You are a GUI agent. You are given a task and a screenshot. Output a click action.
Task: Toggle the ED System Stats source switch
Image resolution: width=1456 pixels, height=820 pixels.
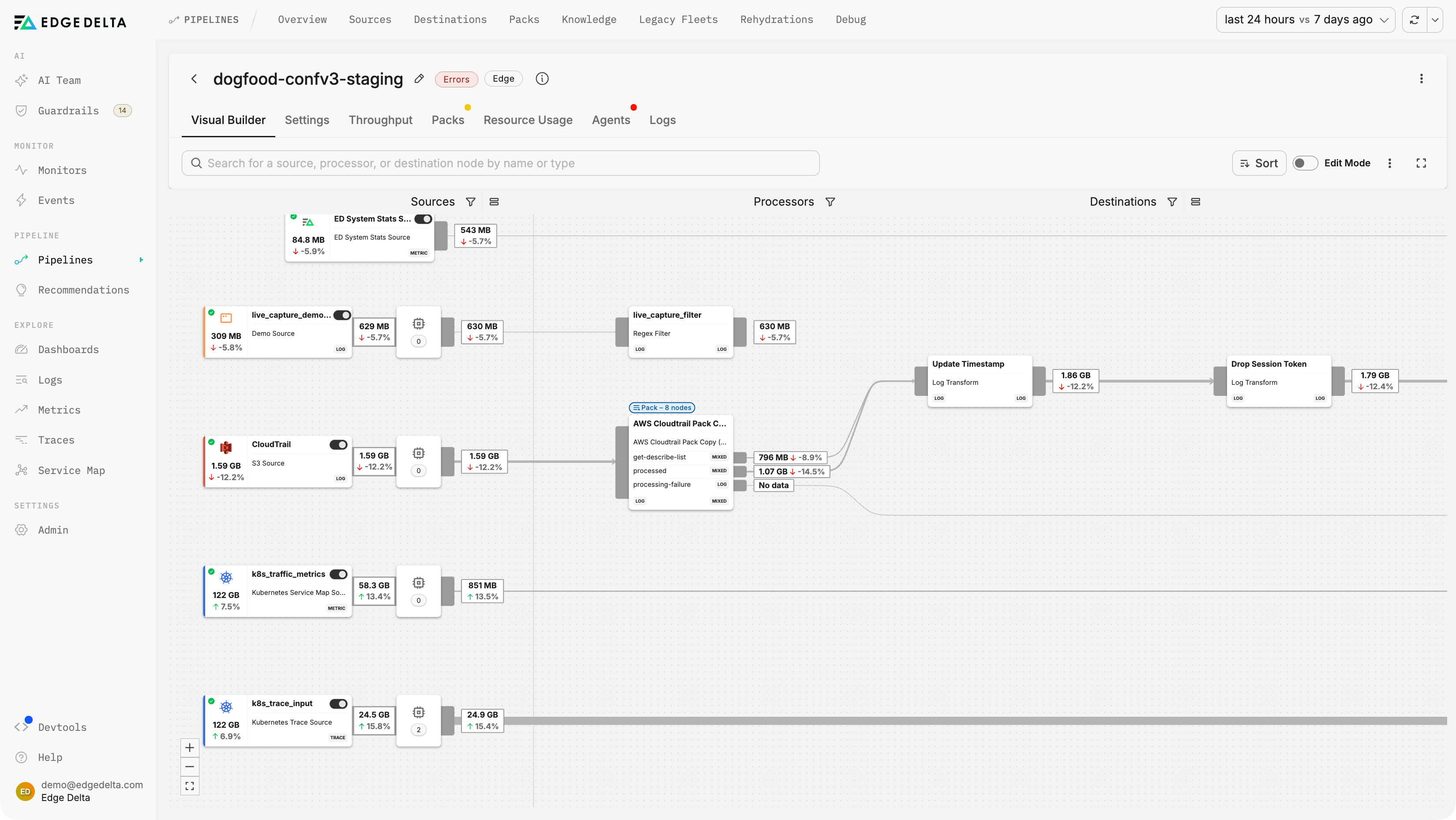(424, 219)
